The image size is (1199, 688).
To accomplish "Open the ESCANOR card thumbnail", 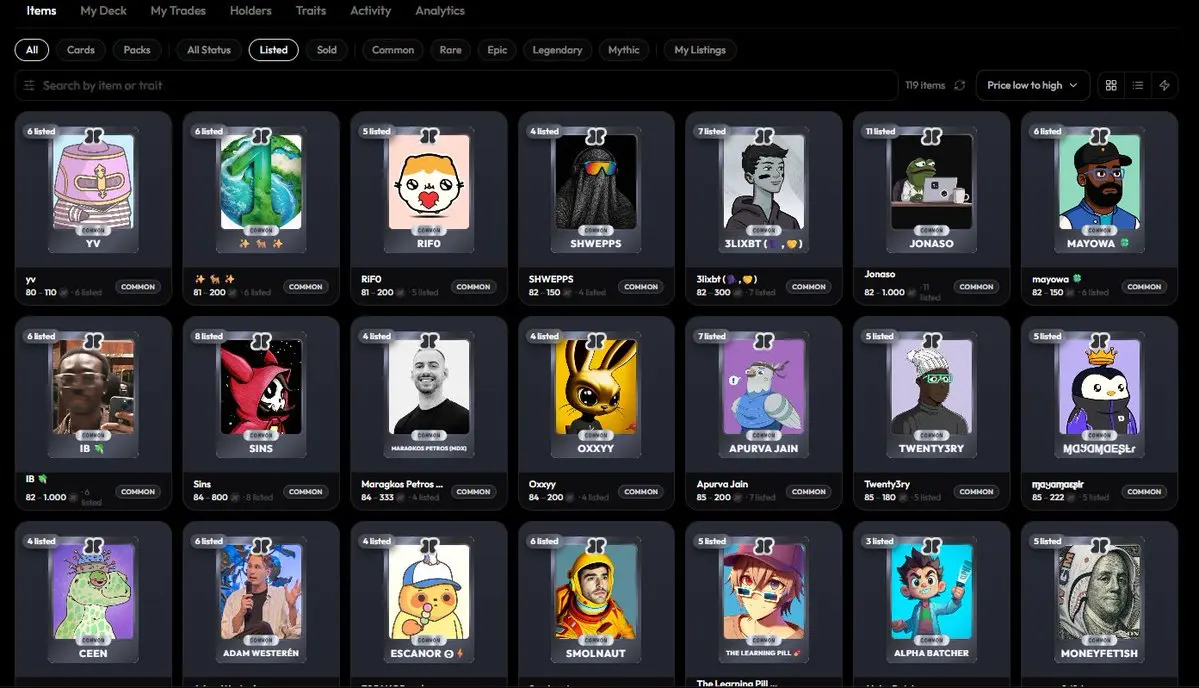I will pyautogui.click(x=429, y=600).
